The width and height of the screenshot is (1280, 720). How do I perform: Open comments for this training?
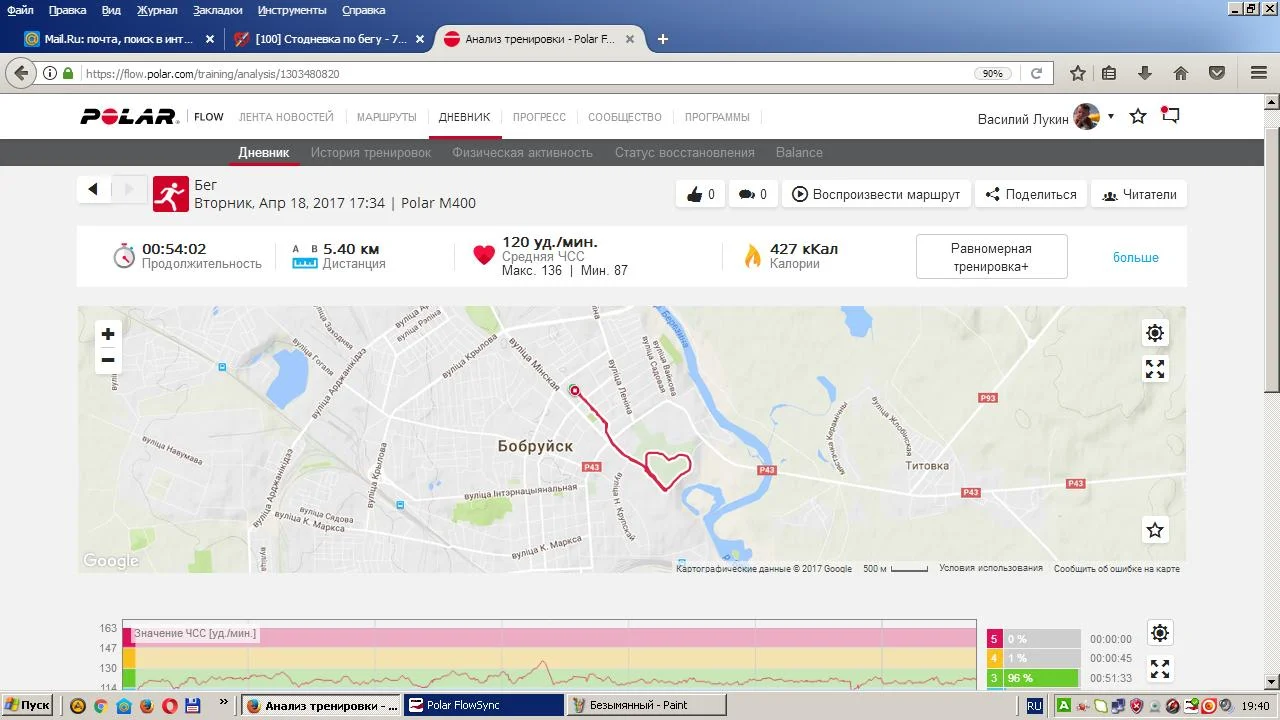coord(752,194)
